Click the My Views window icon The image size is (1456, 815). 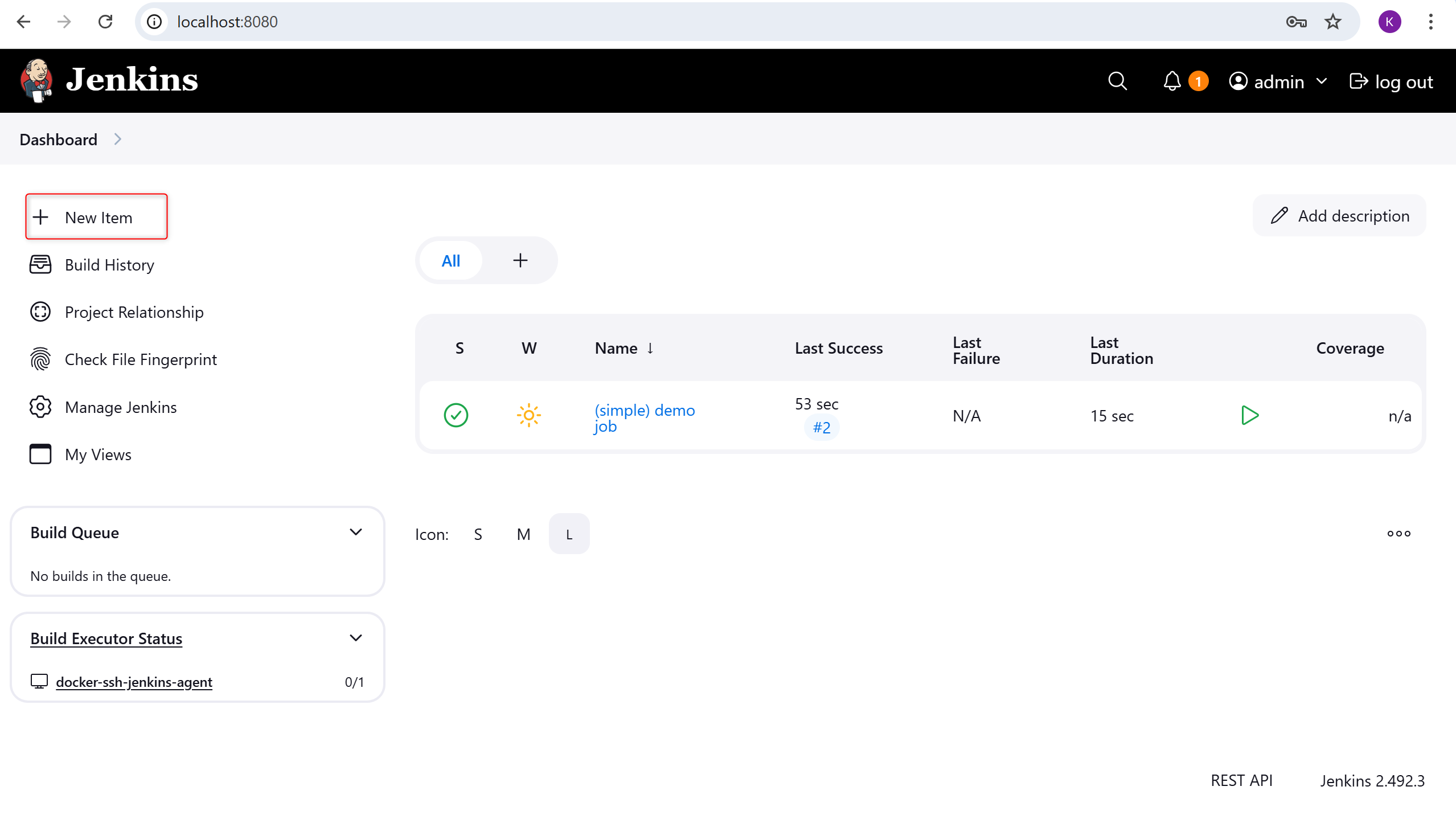40,454
